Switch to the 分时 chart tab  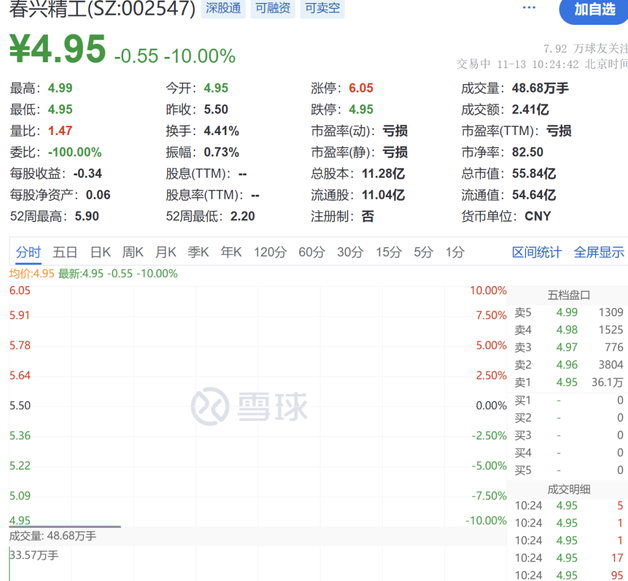pyautogui.click(x=28, y=252)
